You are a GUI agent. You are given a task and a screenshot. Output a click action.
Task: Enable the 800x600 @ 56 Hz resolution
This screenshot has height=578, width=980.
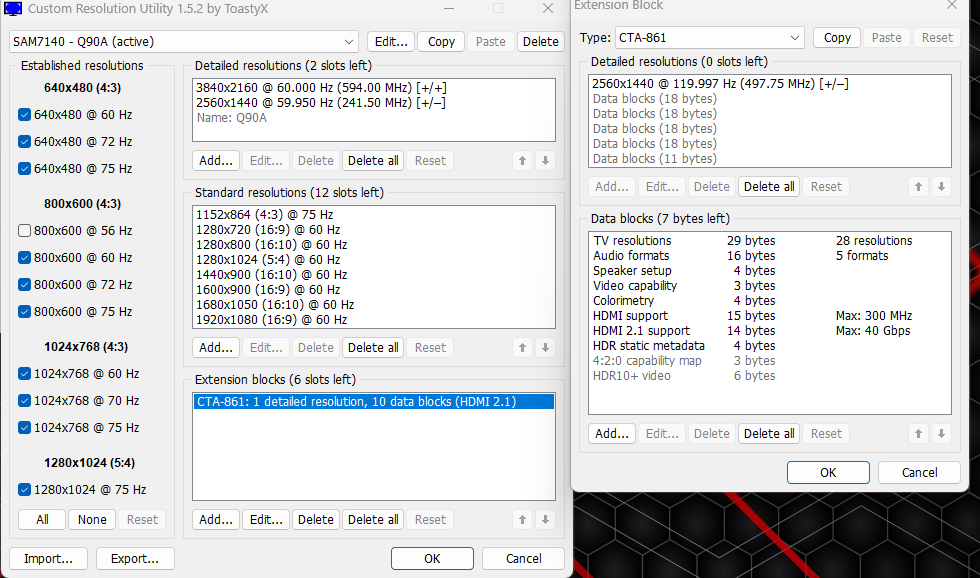click(25, 230)
